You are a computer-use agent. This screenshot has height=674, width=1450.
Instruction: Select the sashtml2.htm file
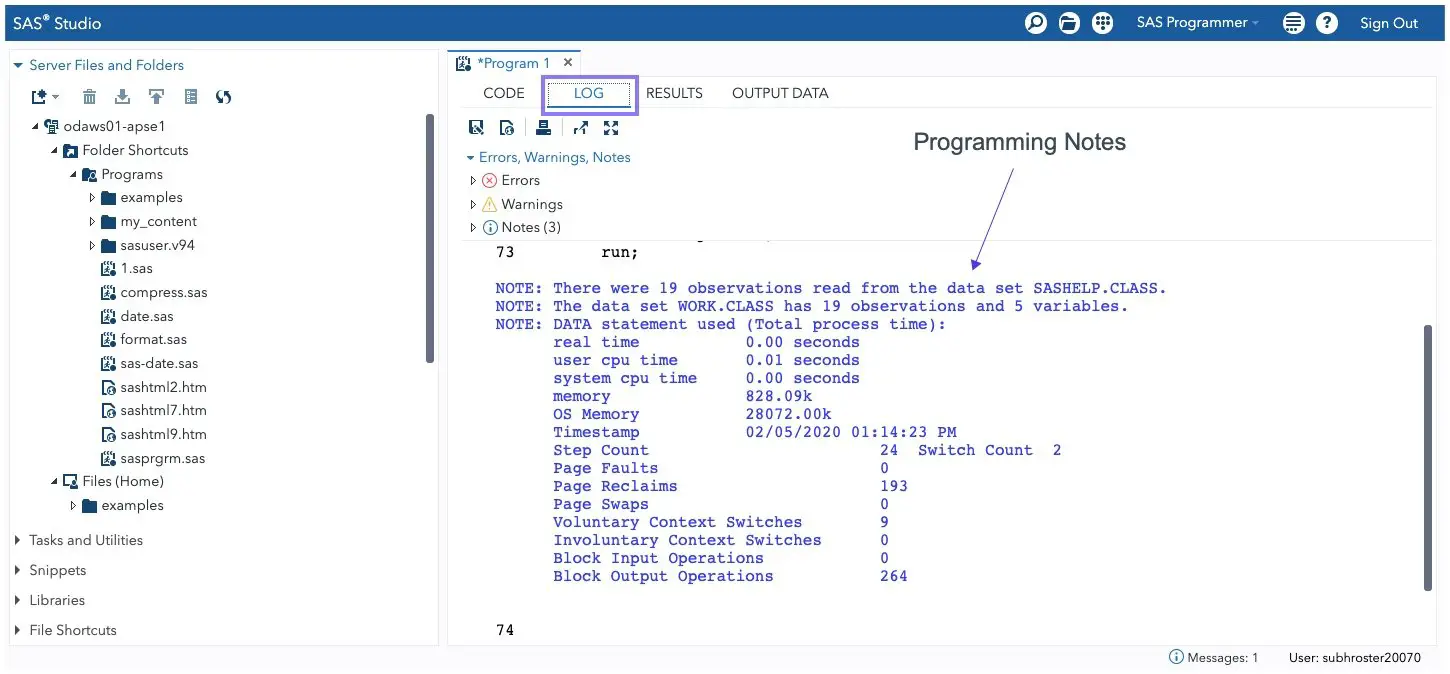point(154,387)
